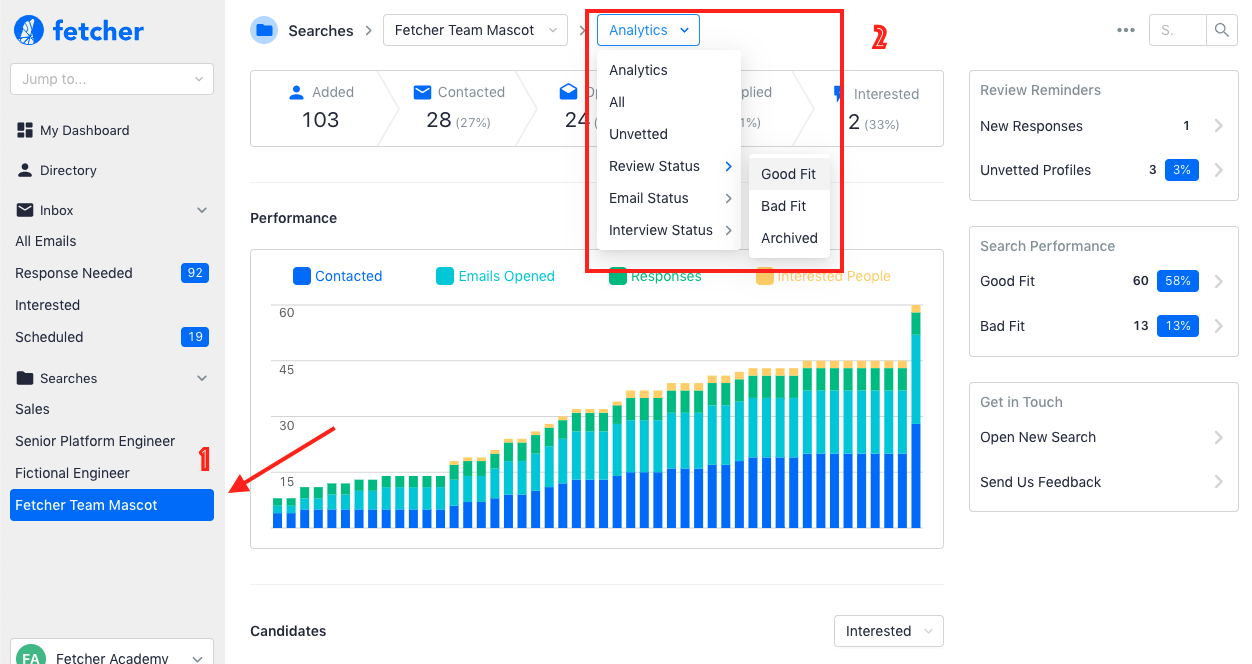
Task: Click the Searches folder icon in sidebar
Action: 25,378
